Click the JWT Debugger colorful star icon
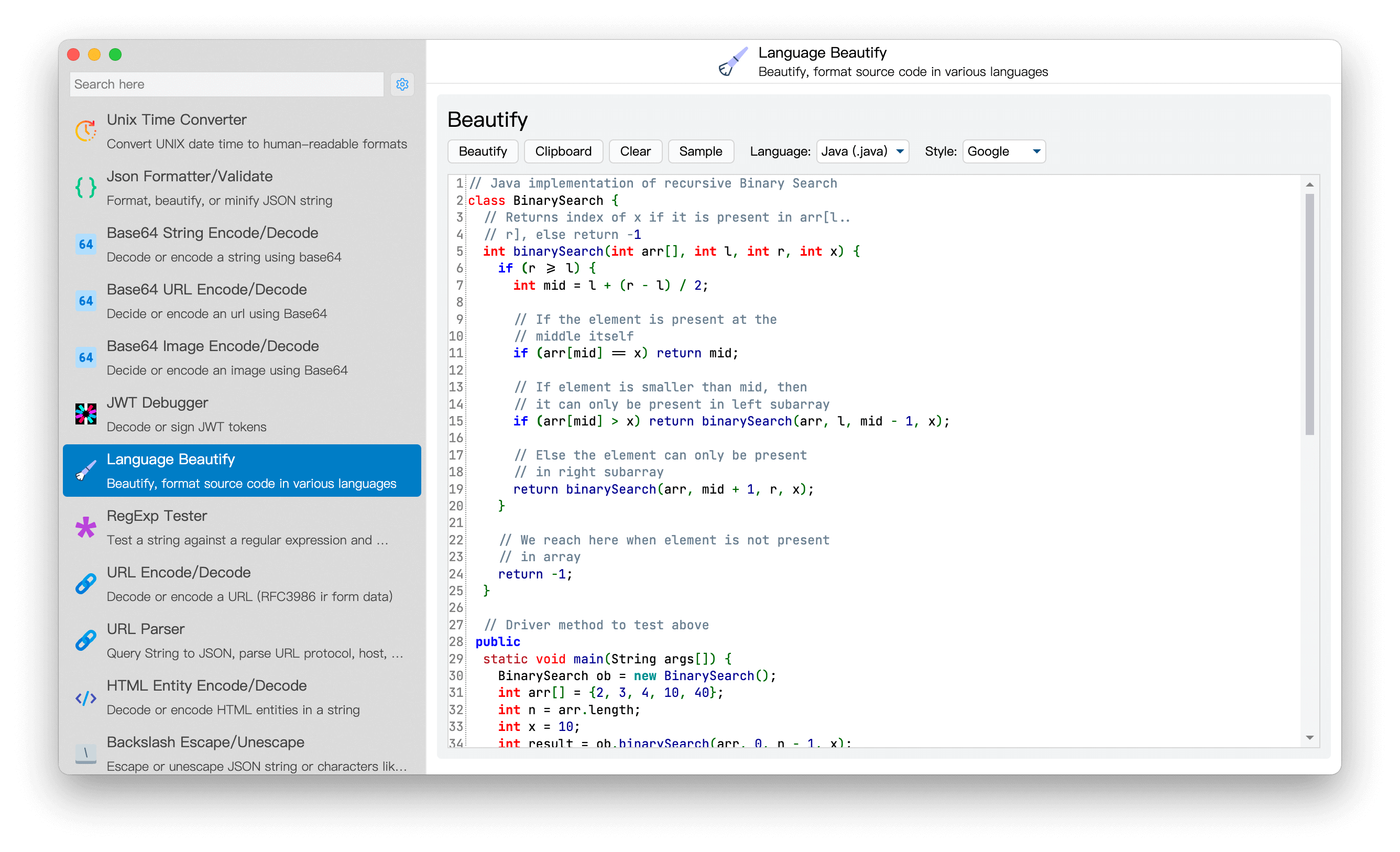Screen dimensions: 1400x852 [x=86, y=414]
